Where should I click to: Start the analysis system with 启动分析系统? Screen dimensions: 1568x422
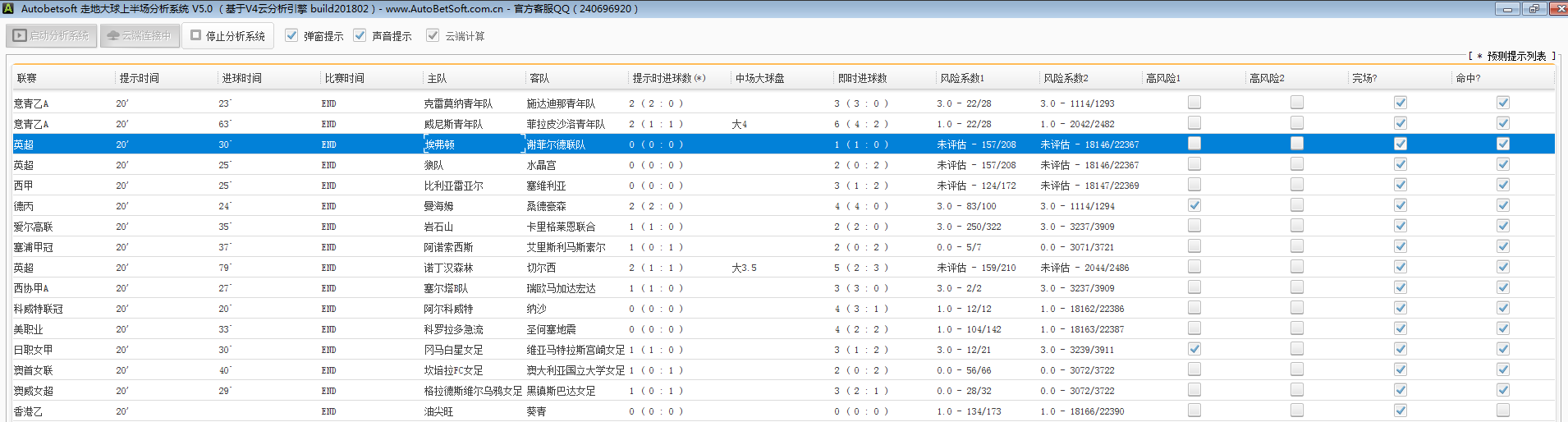53,36
